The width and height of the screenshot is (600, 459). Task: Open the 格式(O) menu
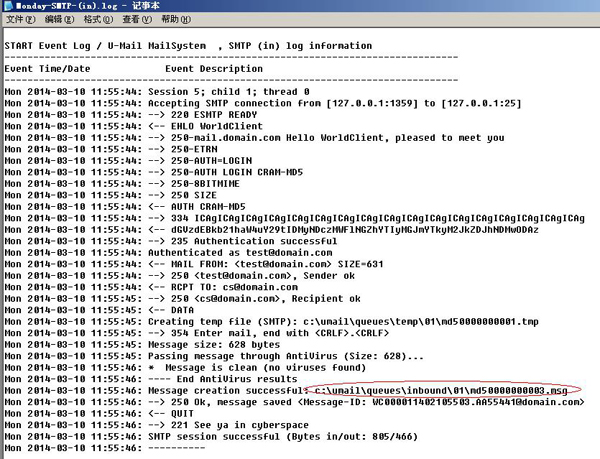[97, 19]
